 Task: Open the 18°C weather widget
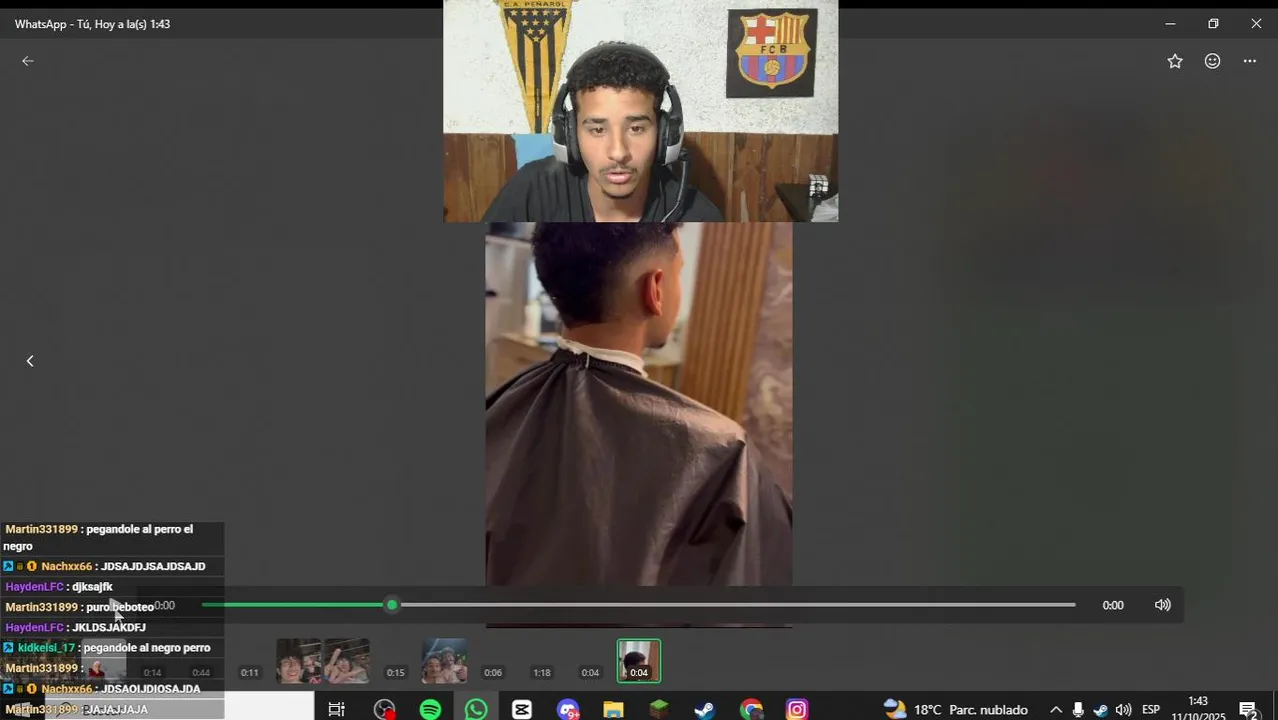click(x=956, y=710)
